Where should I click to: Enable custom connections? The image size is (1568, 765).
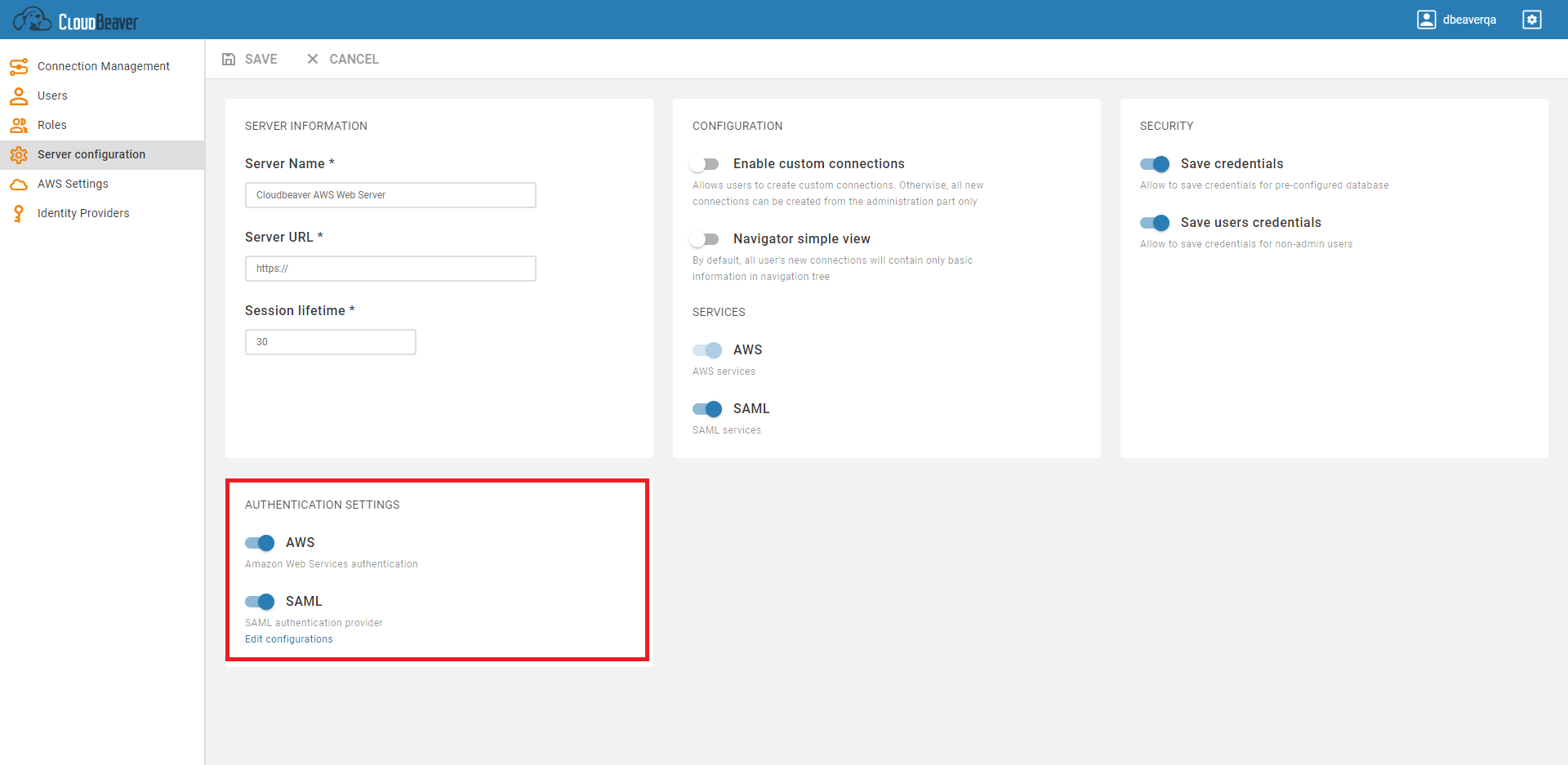(x=705, y=164)
